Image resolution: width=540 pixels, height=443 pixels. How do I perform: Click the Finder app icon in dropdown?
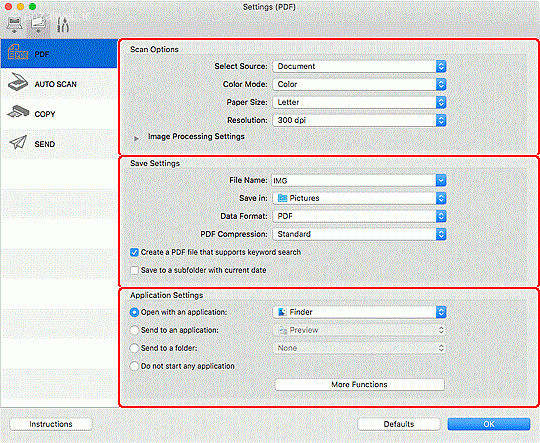(282, 312)
